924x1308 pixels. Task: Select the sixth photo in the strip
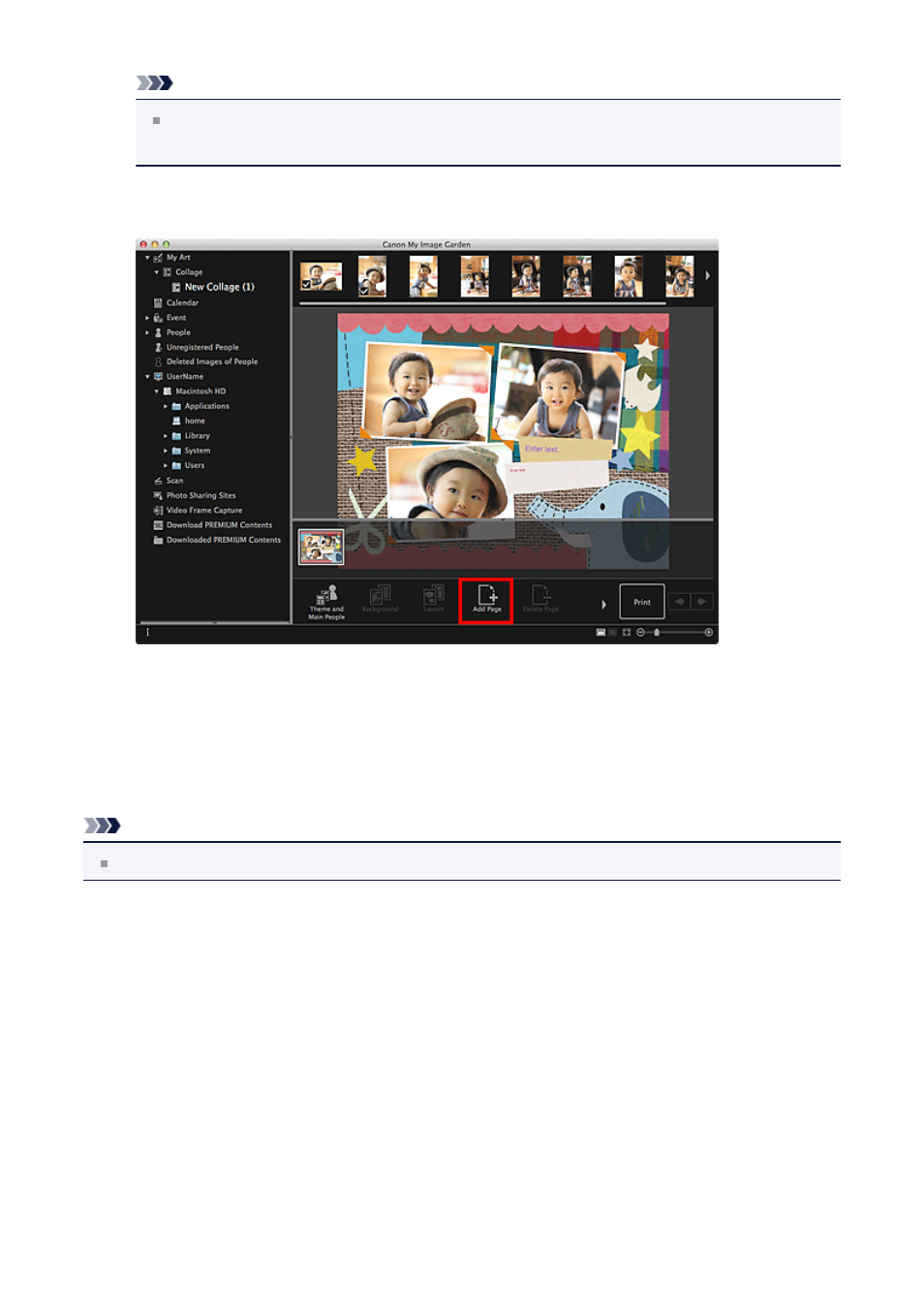click(577, 276)
